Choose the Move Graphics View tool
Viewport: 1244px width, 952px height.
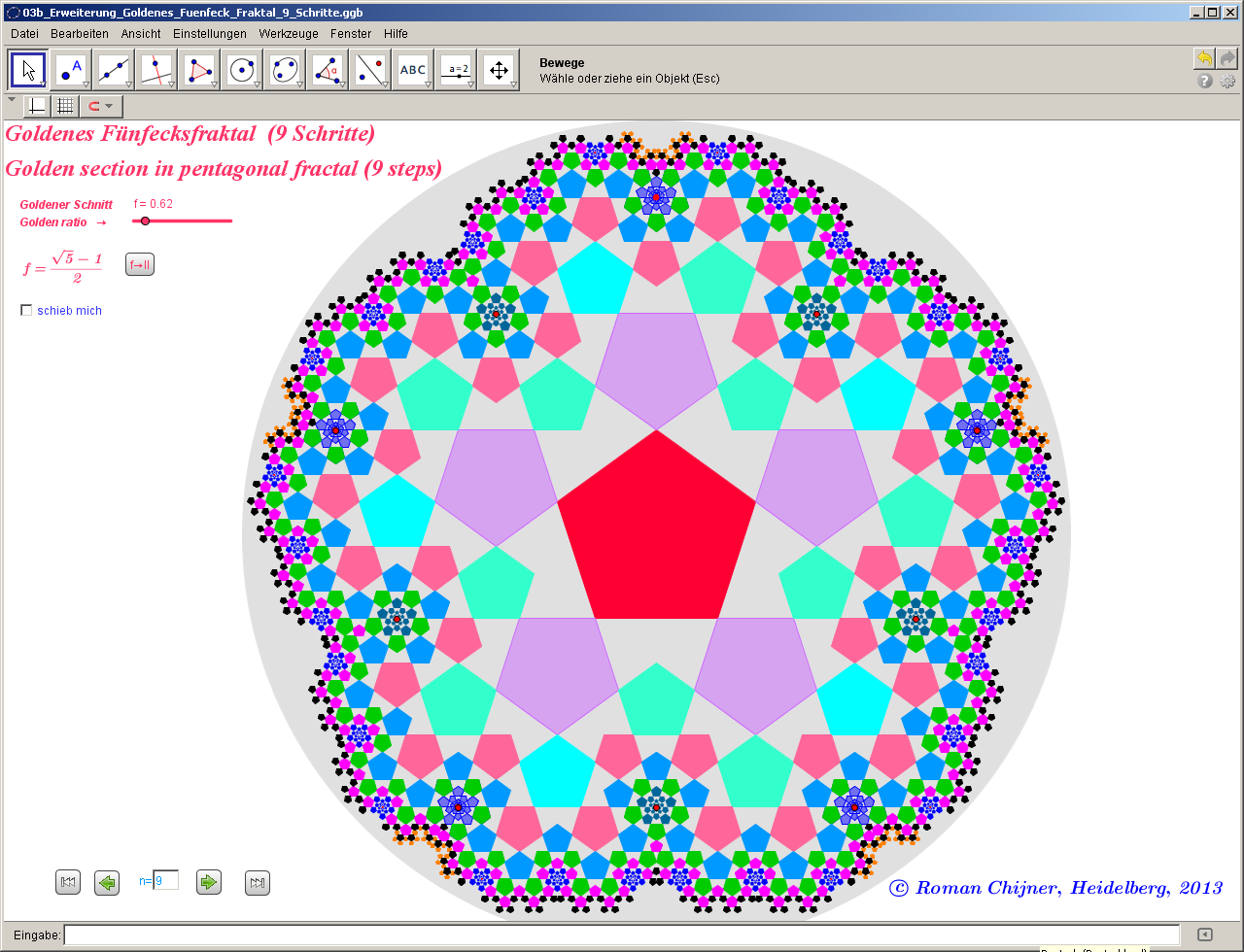point(499,70)
